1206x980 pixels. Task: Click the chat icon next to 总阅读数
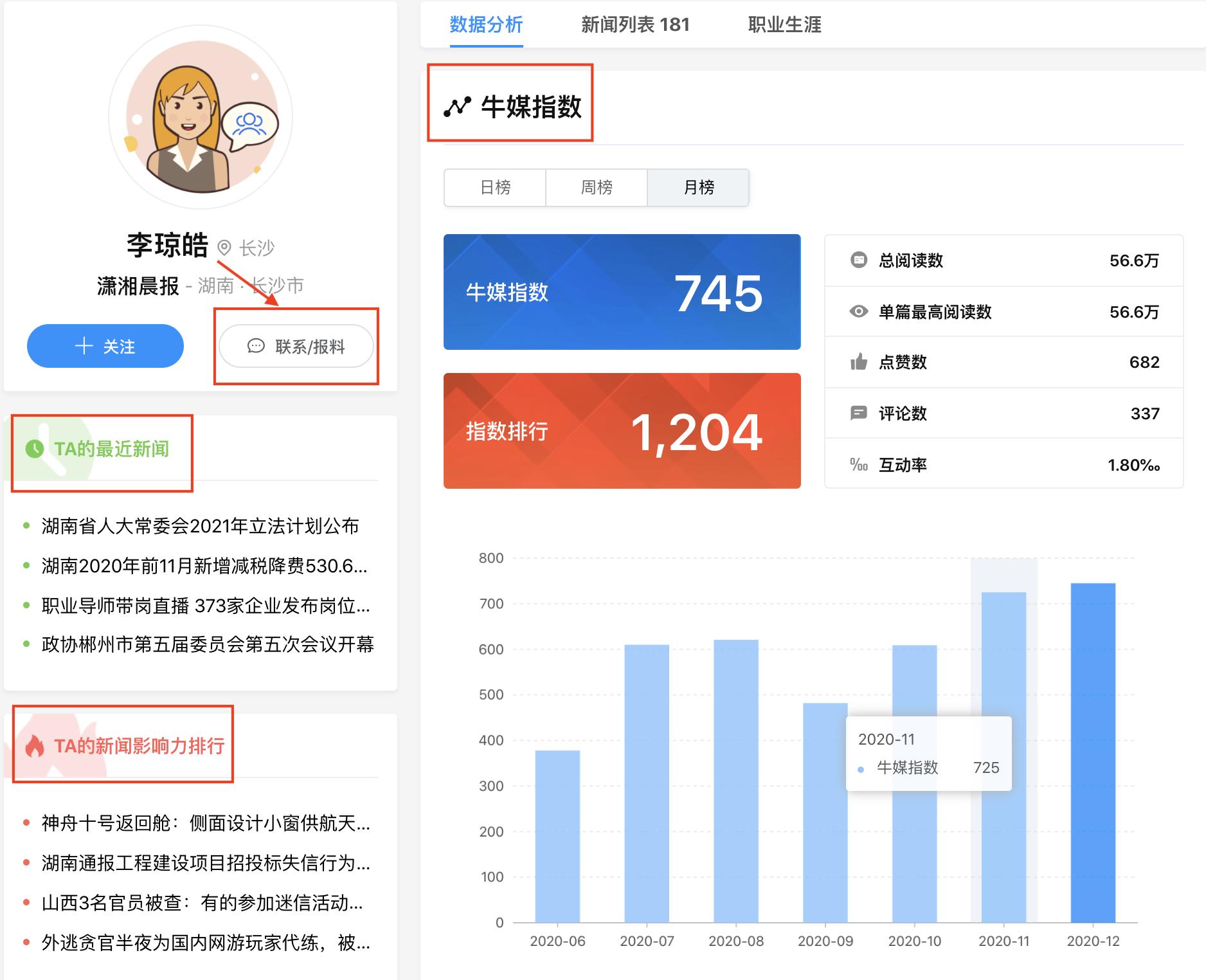pos(858,261)
